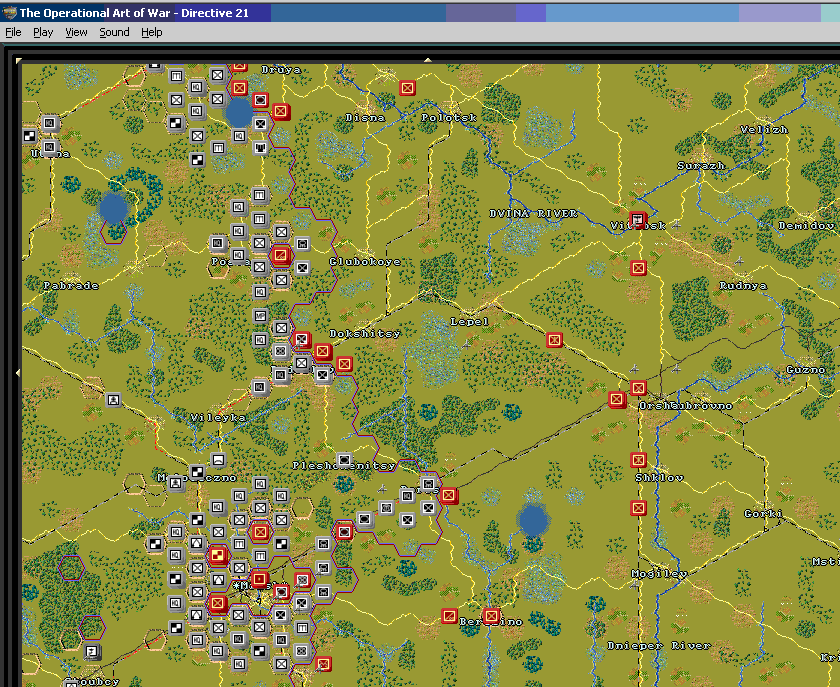Open the Play menu
This screenshot has width=840, height=687.
[x=43, y=32]
